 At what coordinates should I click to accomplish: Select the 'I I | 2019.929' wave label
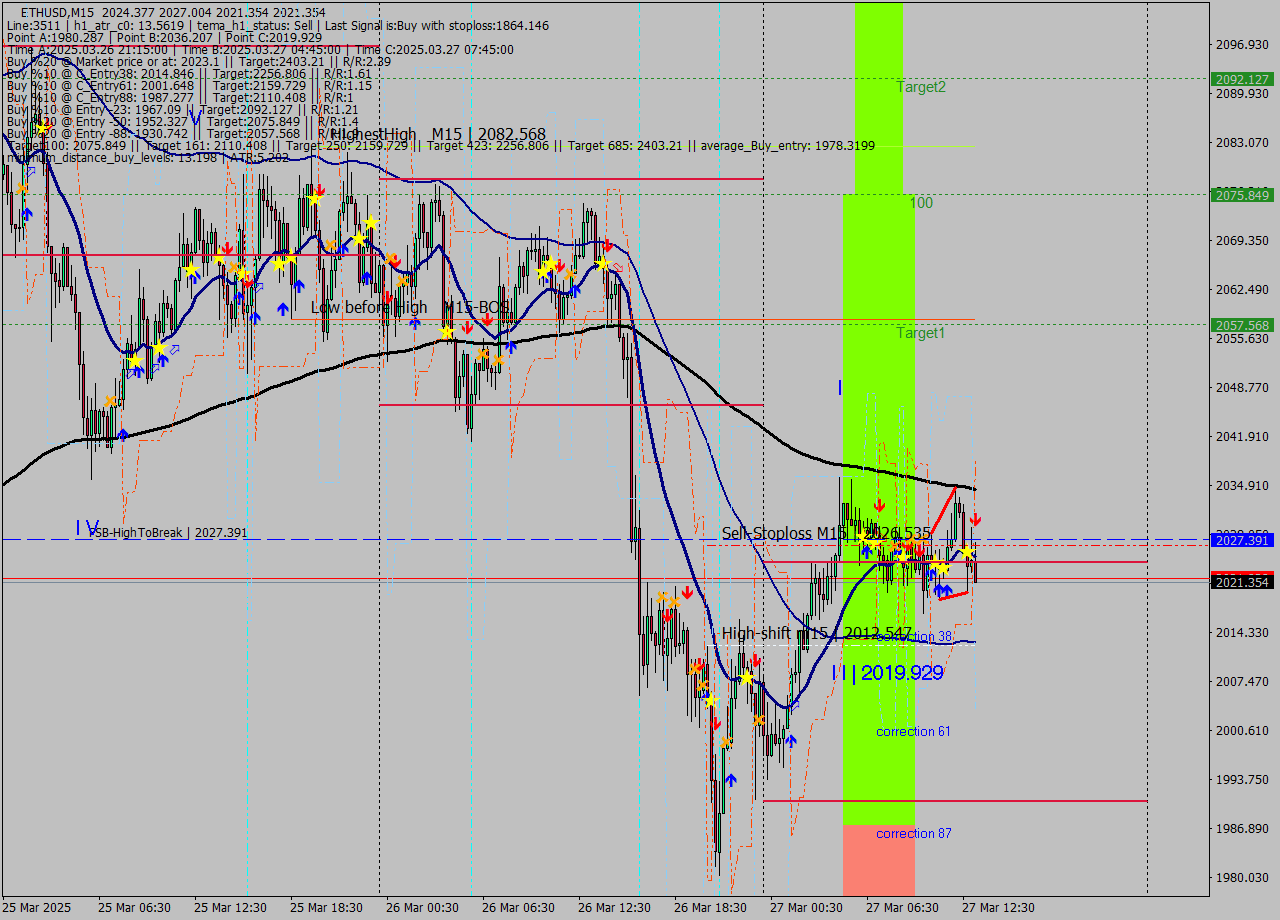(x=887, y=673)
